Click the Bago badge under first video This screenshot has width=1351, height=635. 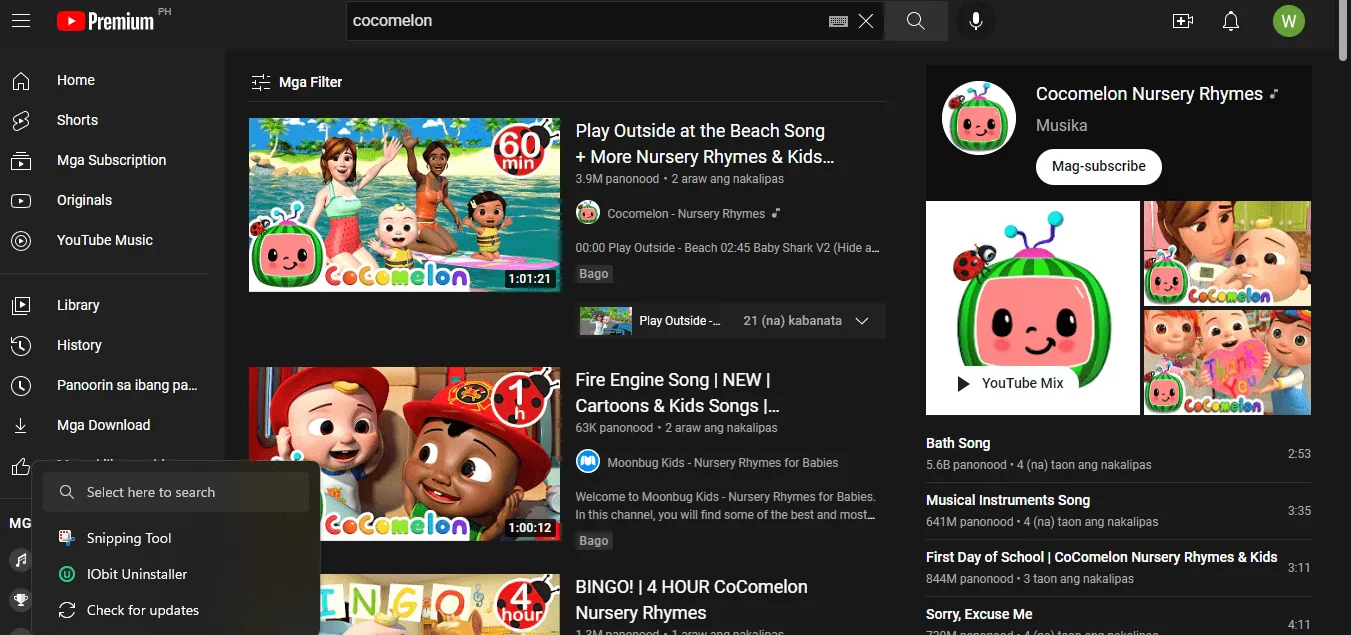[594, 273]
